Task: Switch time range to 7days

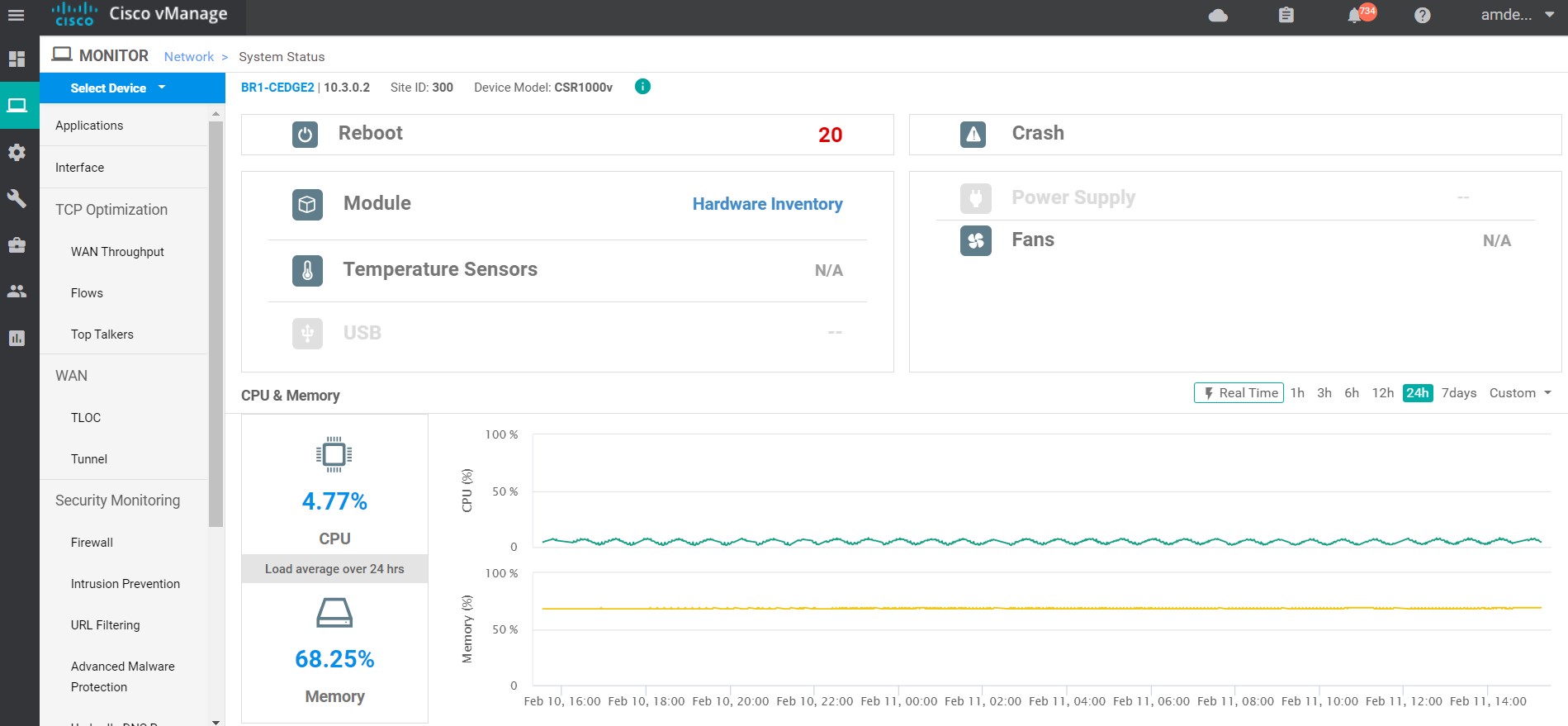Action: tap(1458, 393)
